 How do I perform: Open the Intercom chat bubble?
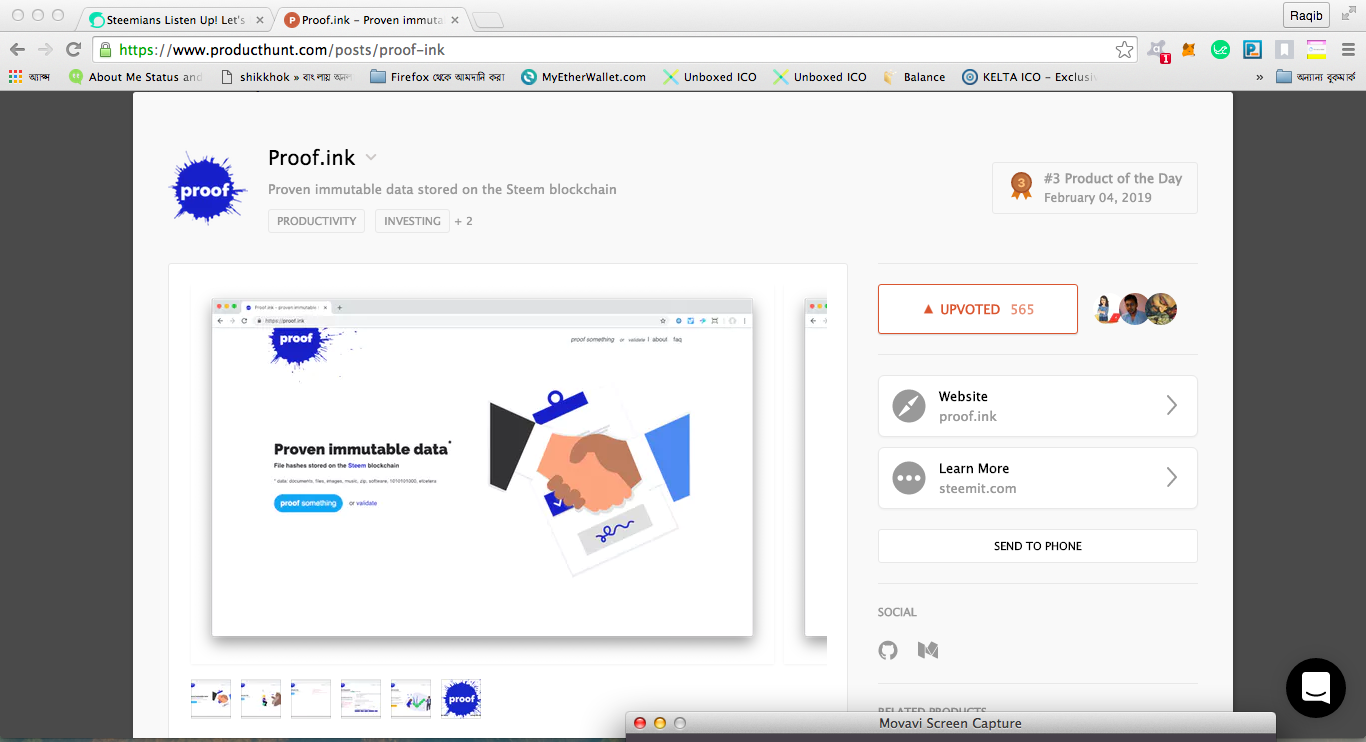click(x=1315, y=688)
